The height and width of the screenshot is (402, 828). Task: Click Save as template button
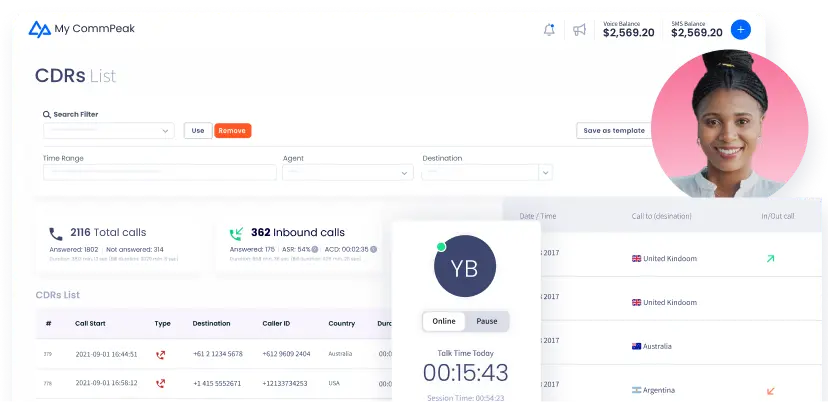(x=614, y=130)
